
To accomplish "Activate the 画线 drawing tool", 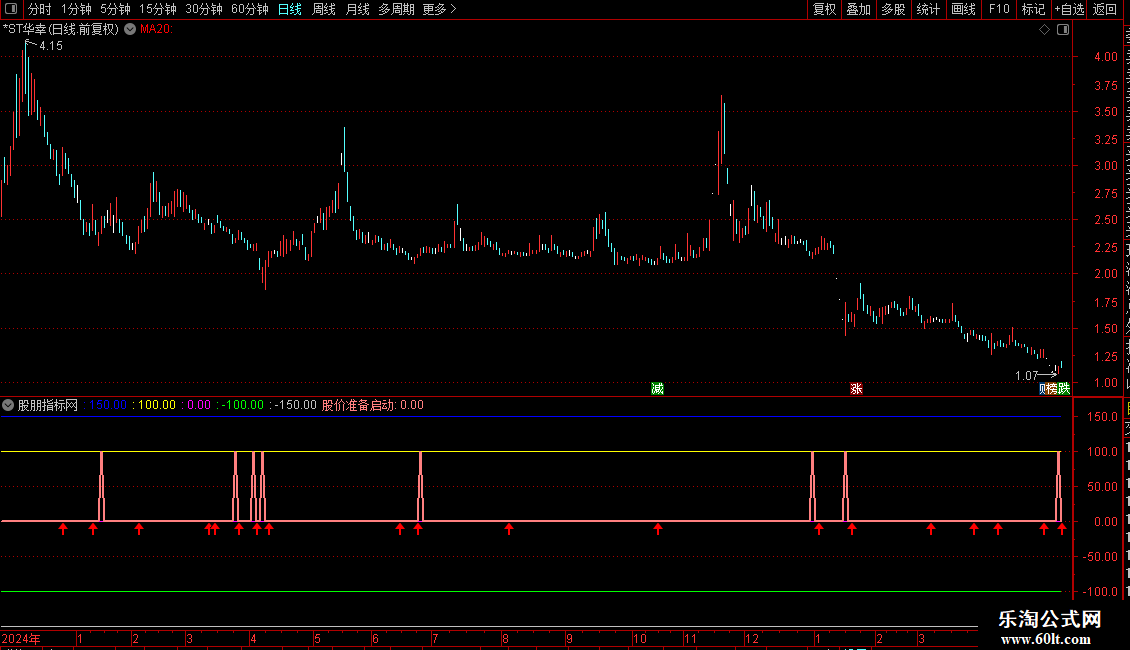I will tap(963, 9).
